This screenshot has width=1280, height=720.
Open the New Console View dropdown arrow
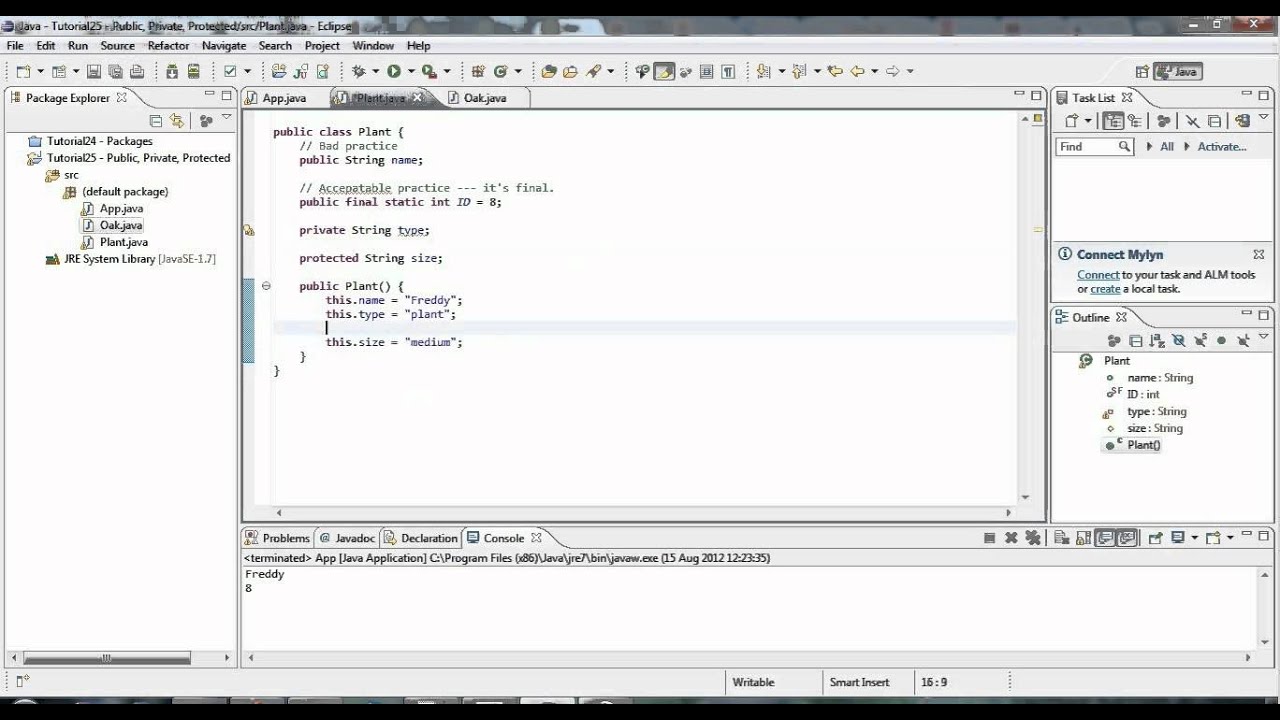(x=1230, y=538)
